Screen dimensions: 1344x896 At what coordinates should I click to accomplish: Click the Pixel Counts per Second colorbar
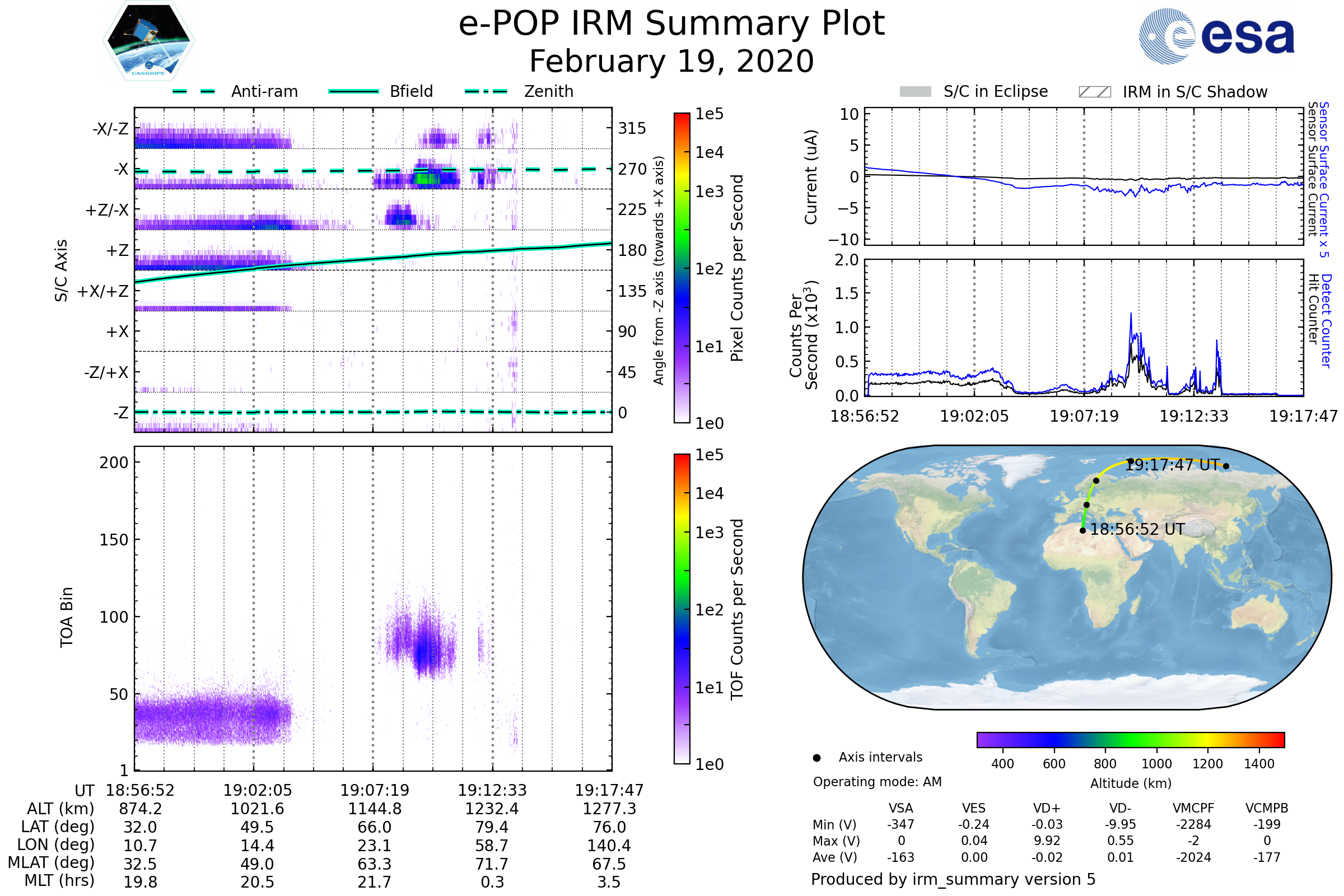pos(682,269)
